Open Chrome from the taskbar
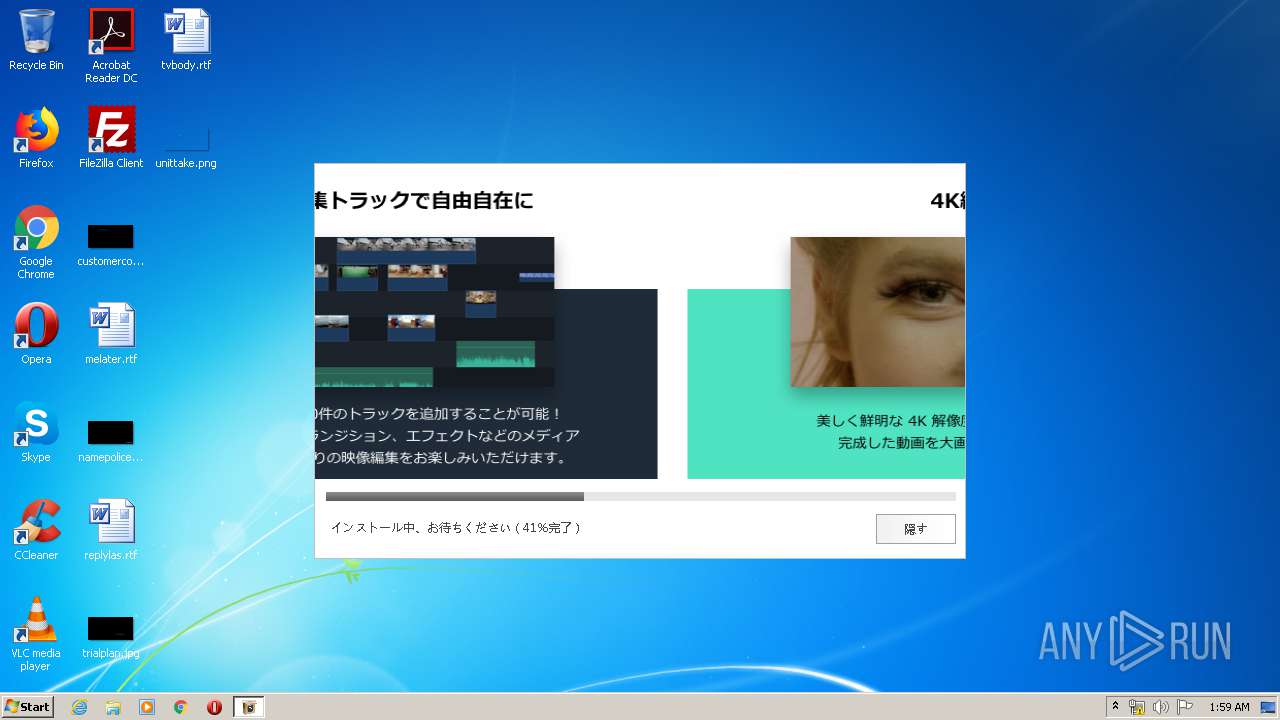 [x=181, y=707]
